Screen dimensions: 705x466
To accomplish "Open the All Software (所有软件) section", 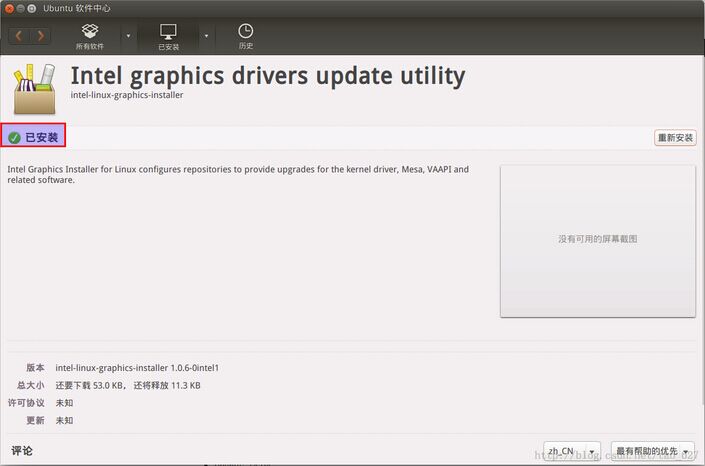I will coord(90,37).
